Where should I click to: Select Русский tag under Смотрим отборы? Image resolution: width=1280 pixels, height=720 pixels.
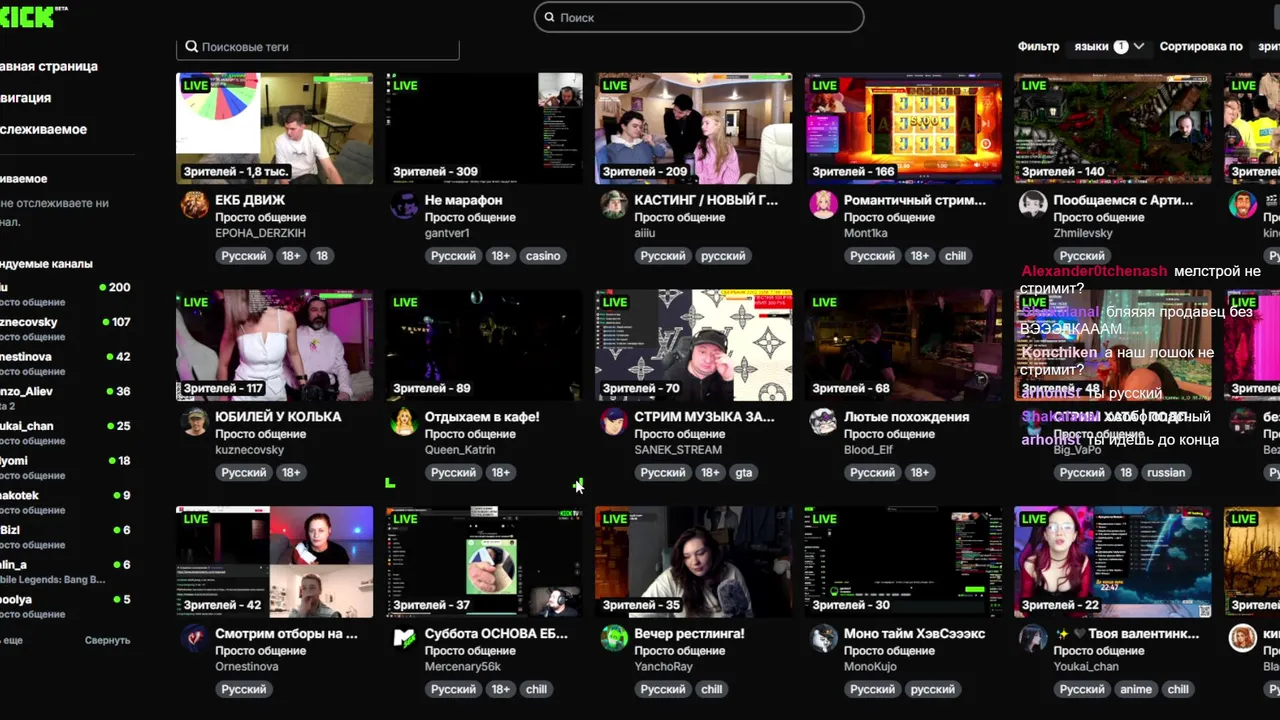click(244, 689)
